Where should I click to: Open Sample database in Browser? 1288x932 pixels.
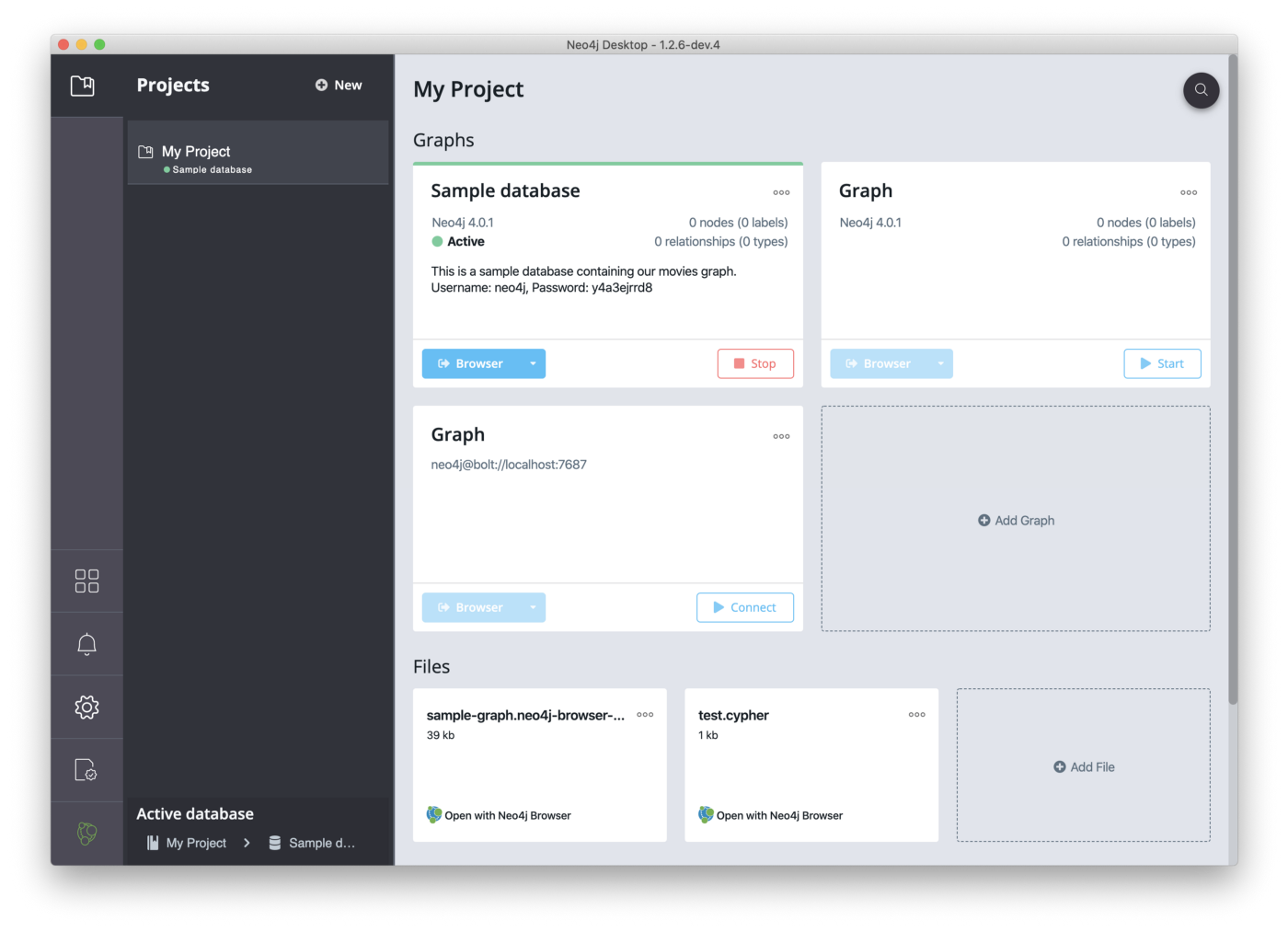click(471, 363)
